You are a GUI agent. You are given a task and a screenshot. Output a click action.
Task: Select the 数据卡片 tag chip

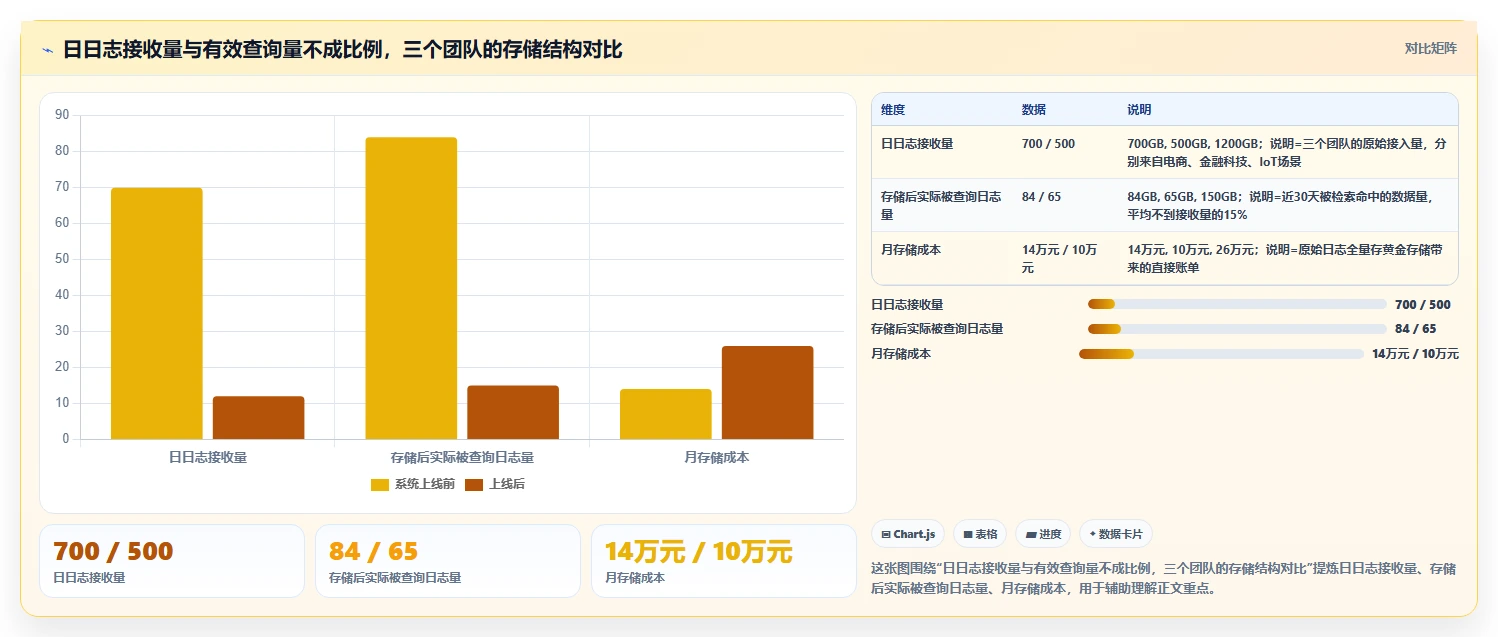(x=1115, y=534)
